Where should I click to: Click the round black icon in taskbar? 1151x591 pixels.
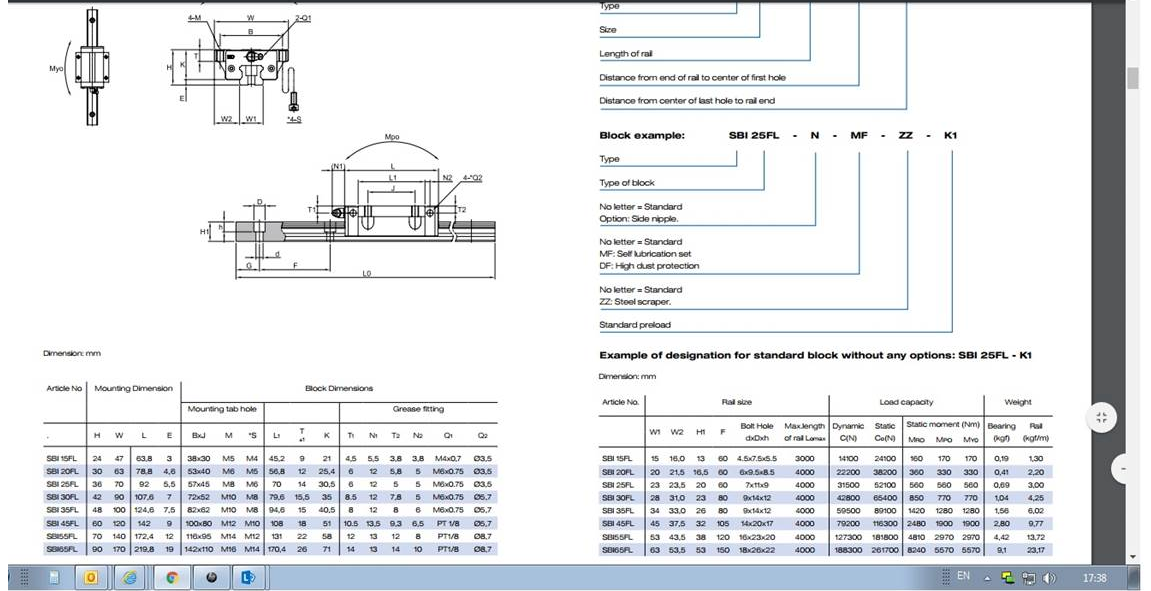click(x=211, y=578)
